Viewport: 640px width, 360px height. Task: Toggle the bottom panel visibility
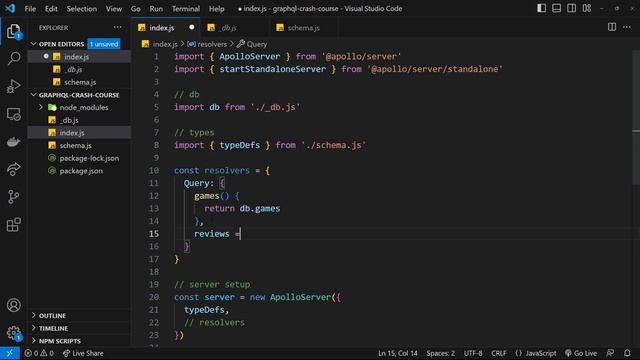point(556,8)
